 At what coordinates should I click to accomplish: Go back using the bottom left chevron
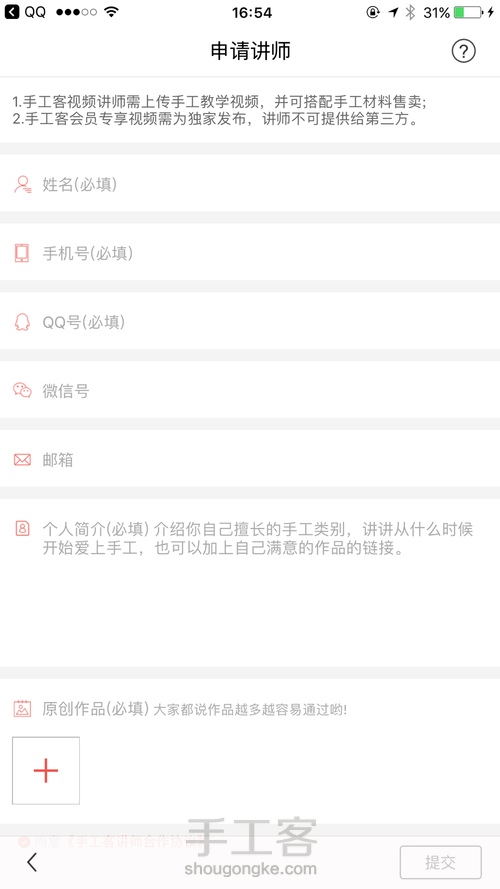tap(32, 862)
